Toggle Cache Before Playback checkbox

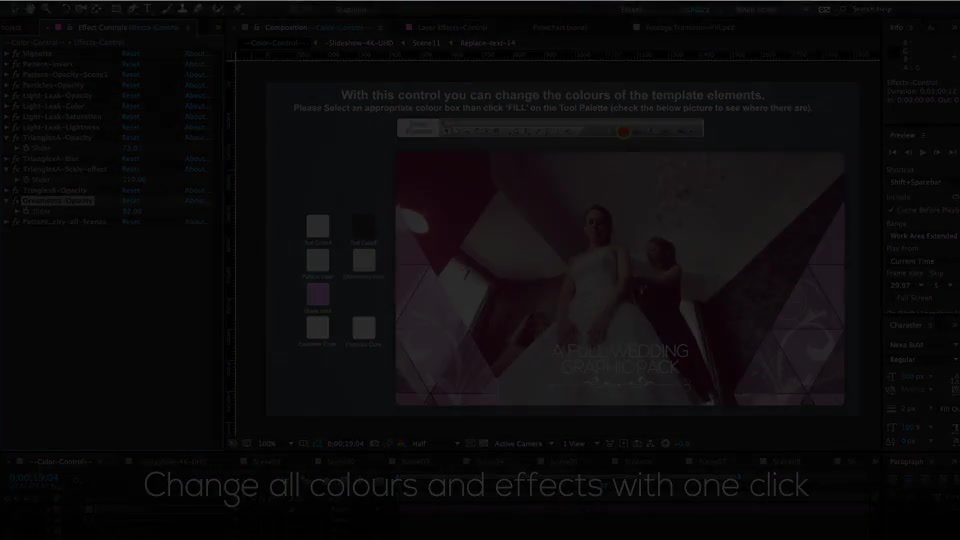click(891, 210)
